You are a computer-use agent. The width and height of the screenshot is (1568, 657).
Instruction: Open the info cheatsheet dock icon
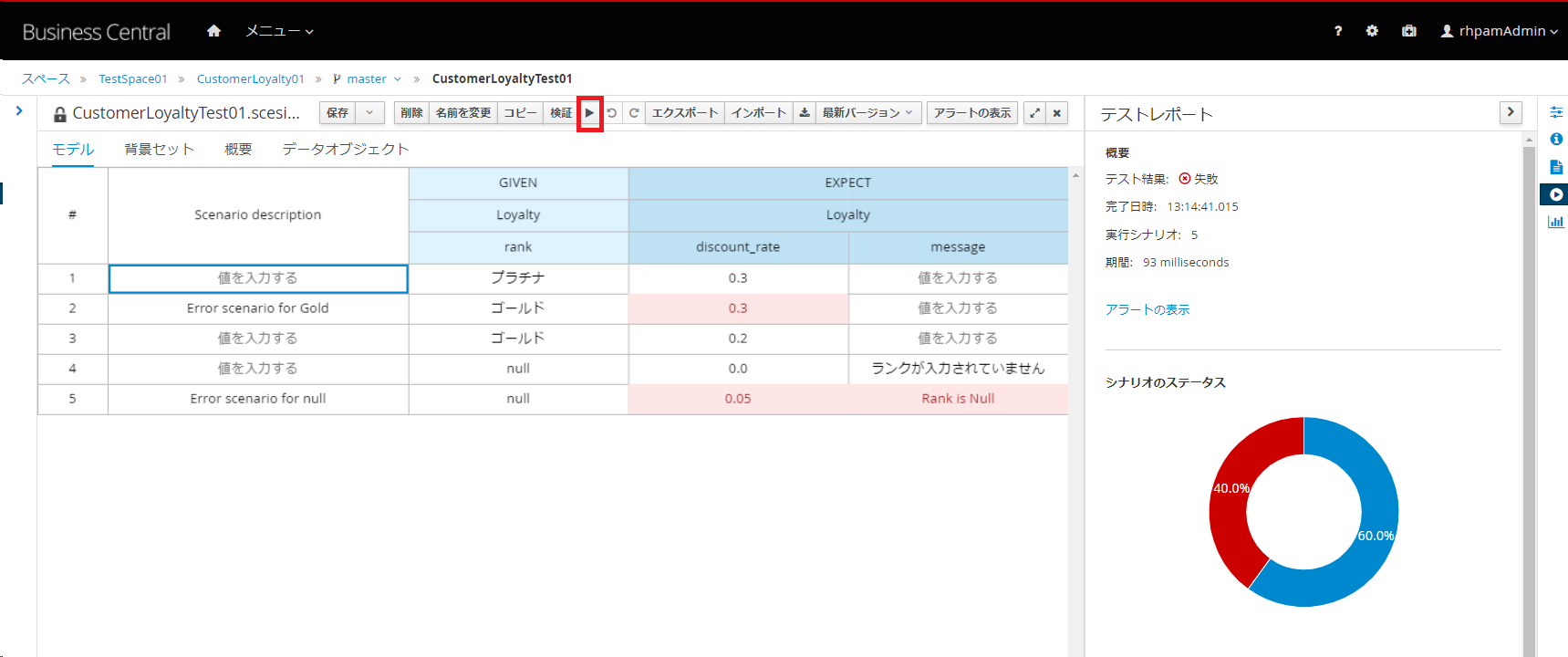pos(1556,139)
